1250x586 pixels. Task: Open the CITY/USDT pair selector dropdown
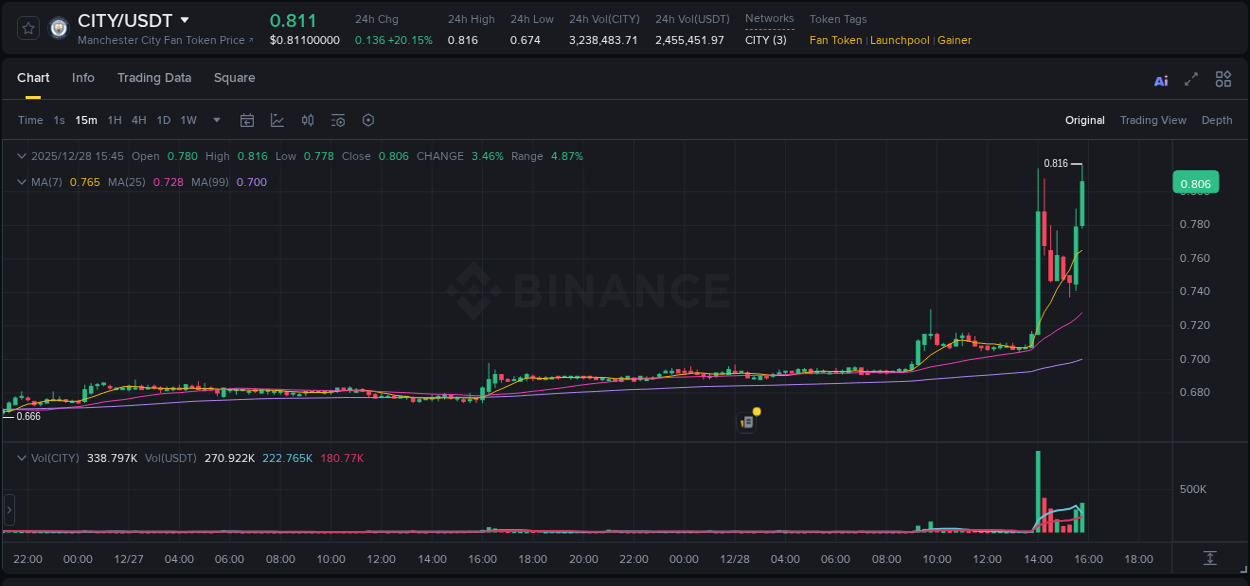[186, 19]
